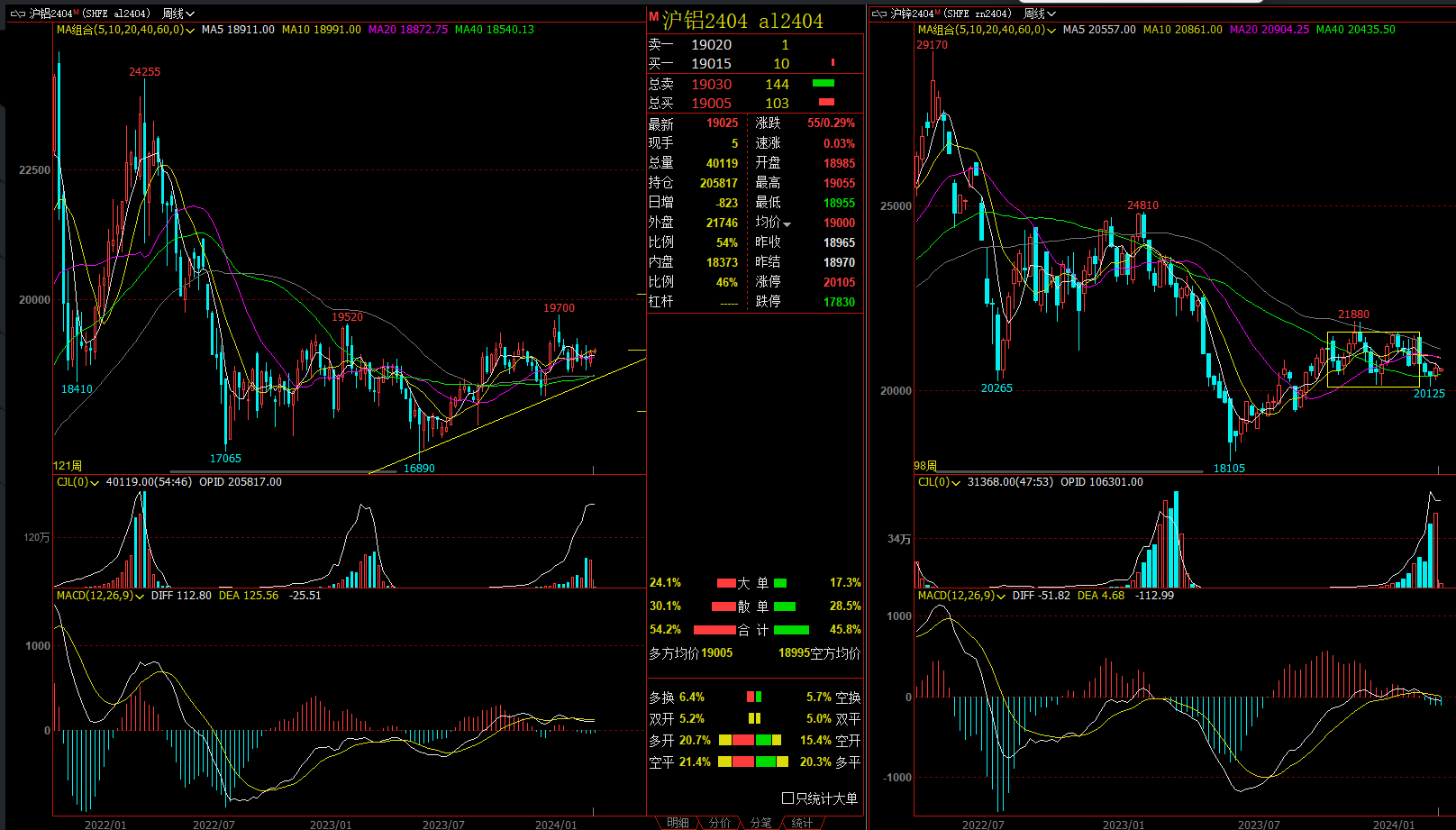Expand MA组合 indicator dropdown on left chart
Viewport: 1456px width, 830px height.
click(x=191, y=31)
